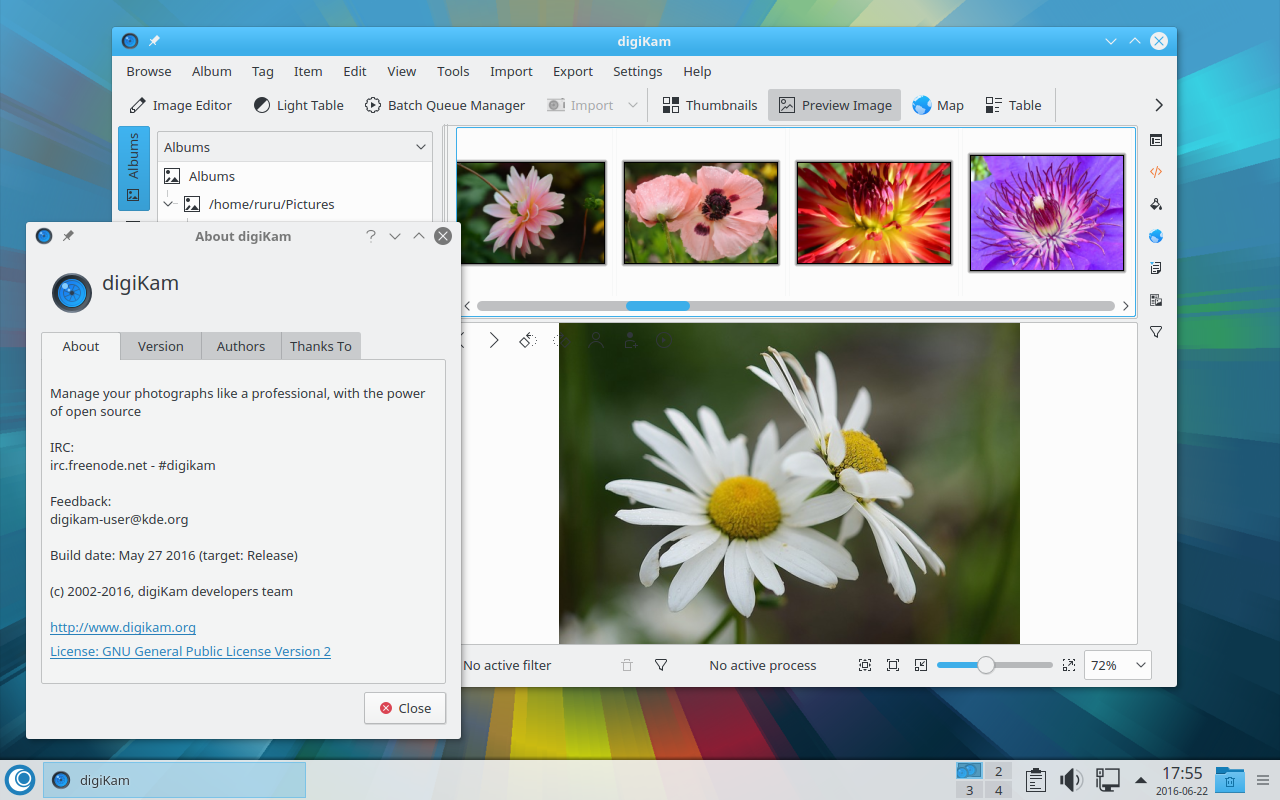Toggle Preview Image view mode

pos(835,105)
